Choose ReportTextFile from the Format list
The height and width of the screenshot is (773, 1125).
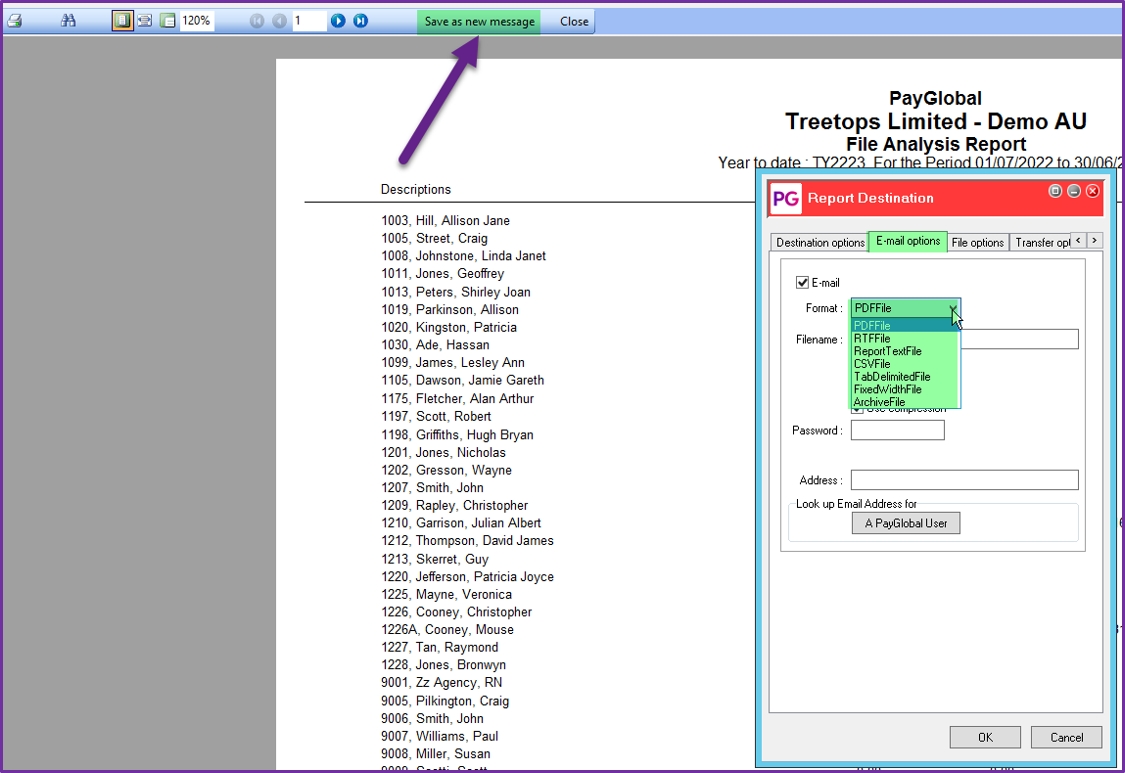click(904, 351)
